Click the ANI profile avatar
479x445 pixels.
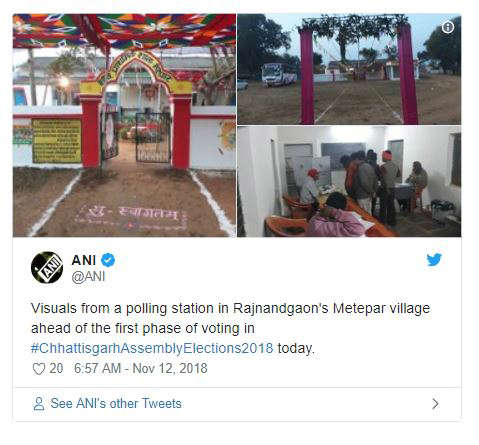click(x=47, y=267)
